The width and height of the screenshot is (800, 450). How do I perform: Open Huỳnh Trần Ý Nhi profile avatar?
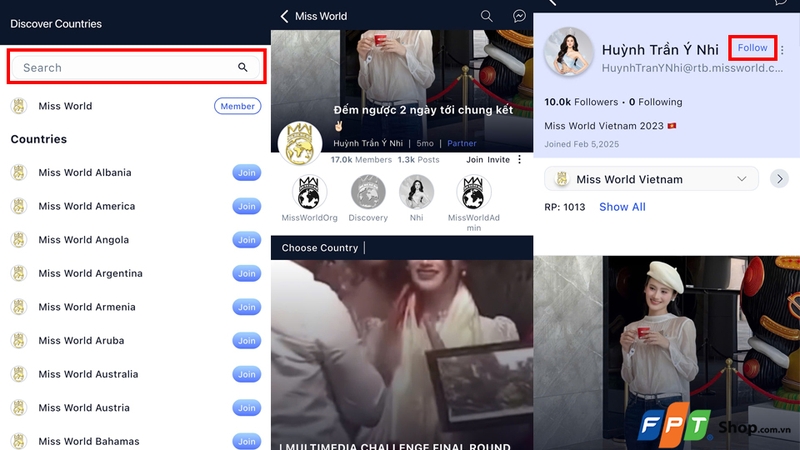tap(568, 52)
